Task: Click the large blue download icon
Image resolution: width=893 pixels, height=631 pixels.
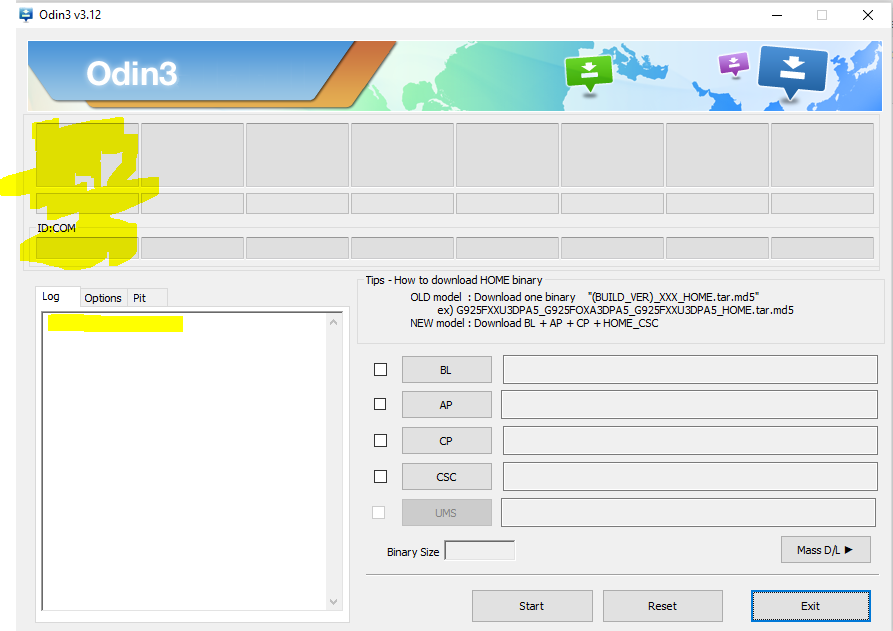Action: [792, 71]
